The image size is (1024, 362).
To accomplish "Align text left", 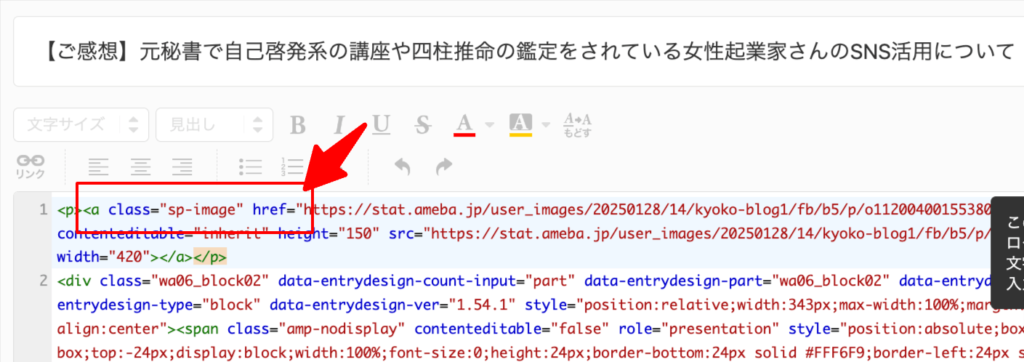I will [99, 167].
